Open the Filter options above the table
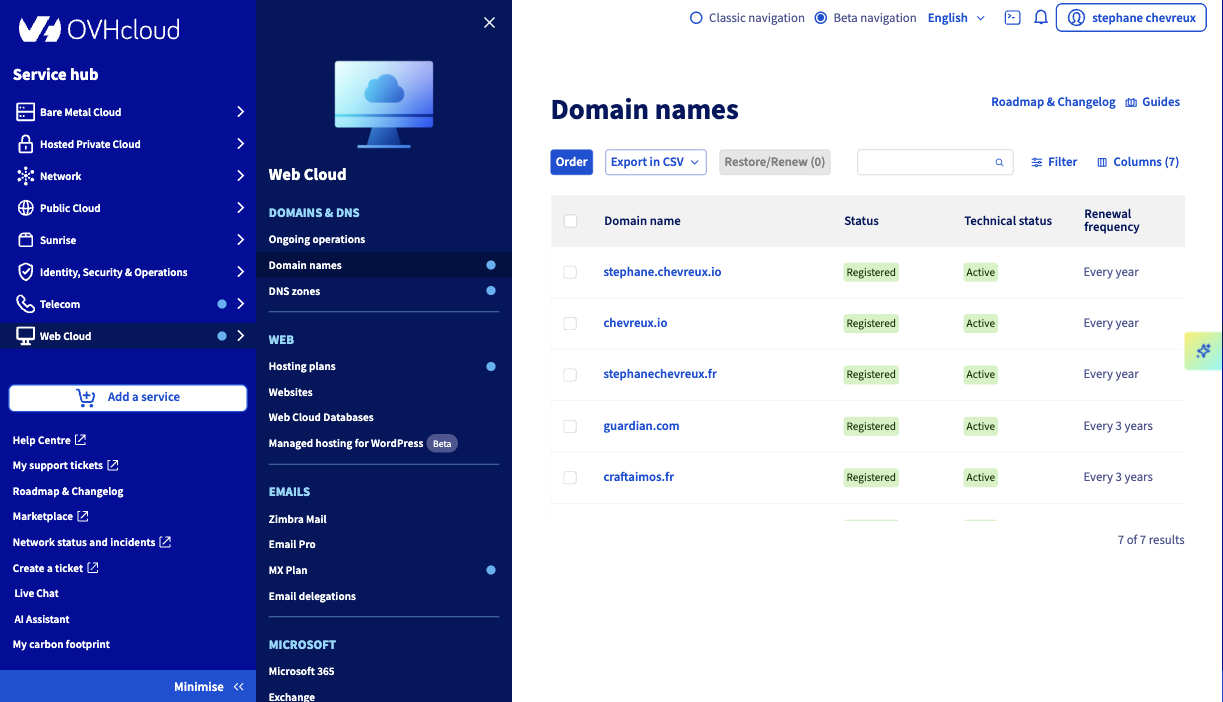Image resolution: width=1223 pixels, height=702 pixels. tap(1054, 161)
